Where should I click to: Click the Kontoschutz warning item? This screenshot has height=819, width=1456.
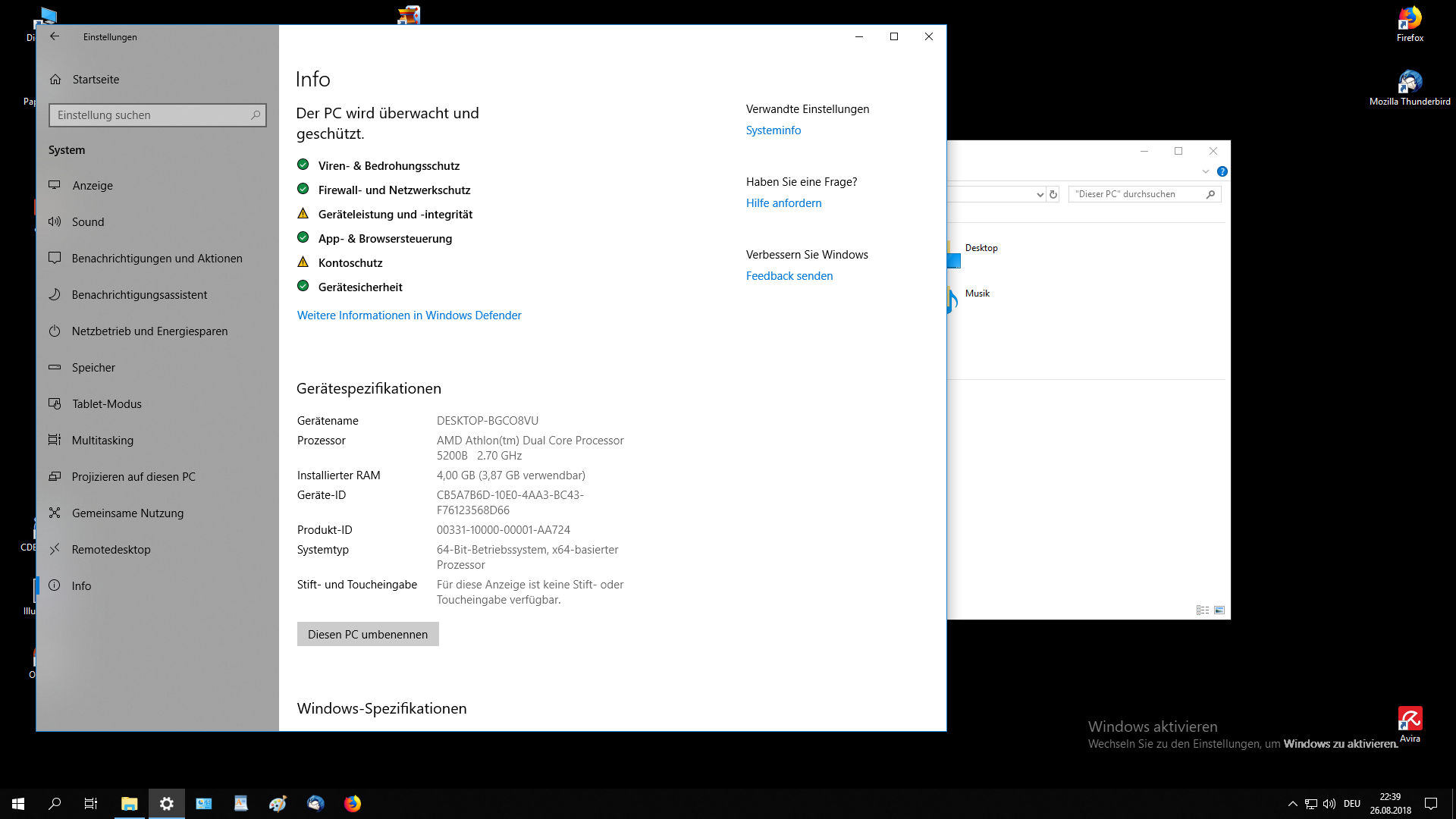tap(350, 263)
